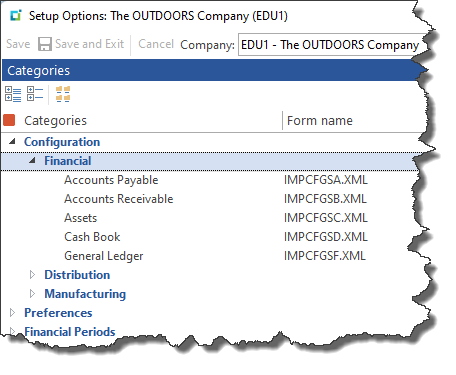Choose the Cash Book entry
The width and height of the screenshot is (456, 375).
click(92, 237)
